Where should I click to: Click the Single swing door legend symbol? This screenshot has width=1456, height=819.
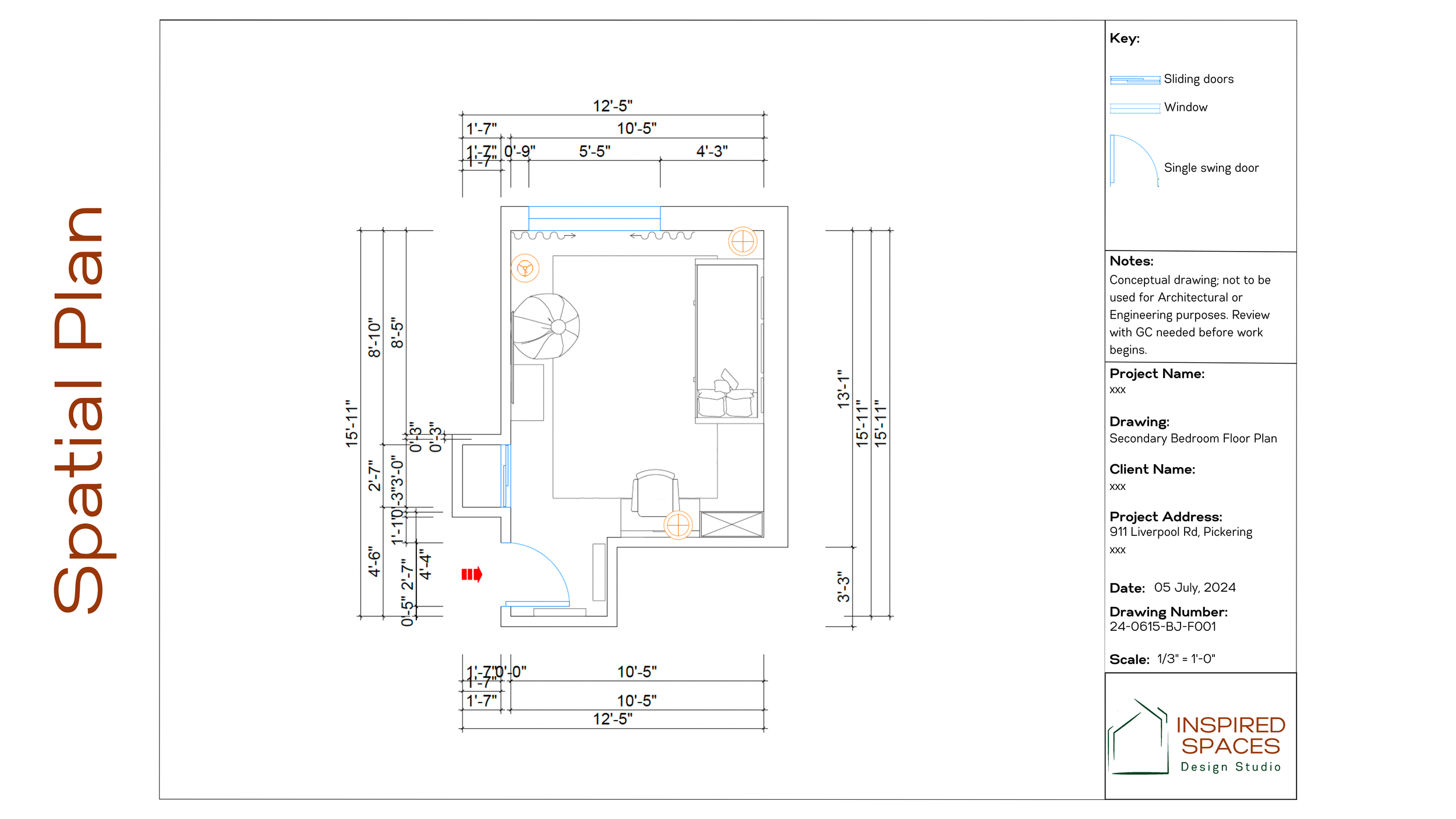(x=1134, y=161)
